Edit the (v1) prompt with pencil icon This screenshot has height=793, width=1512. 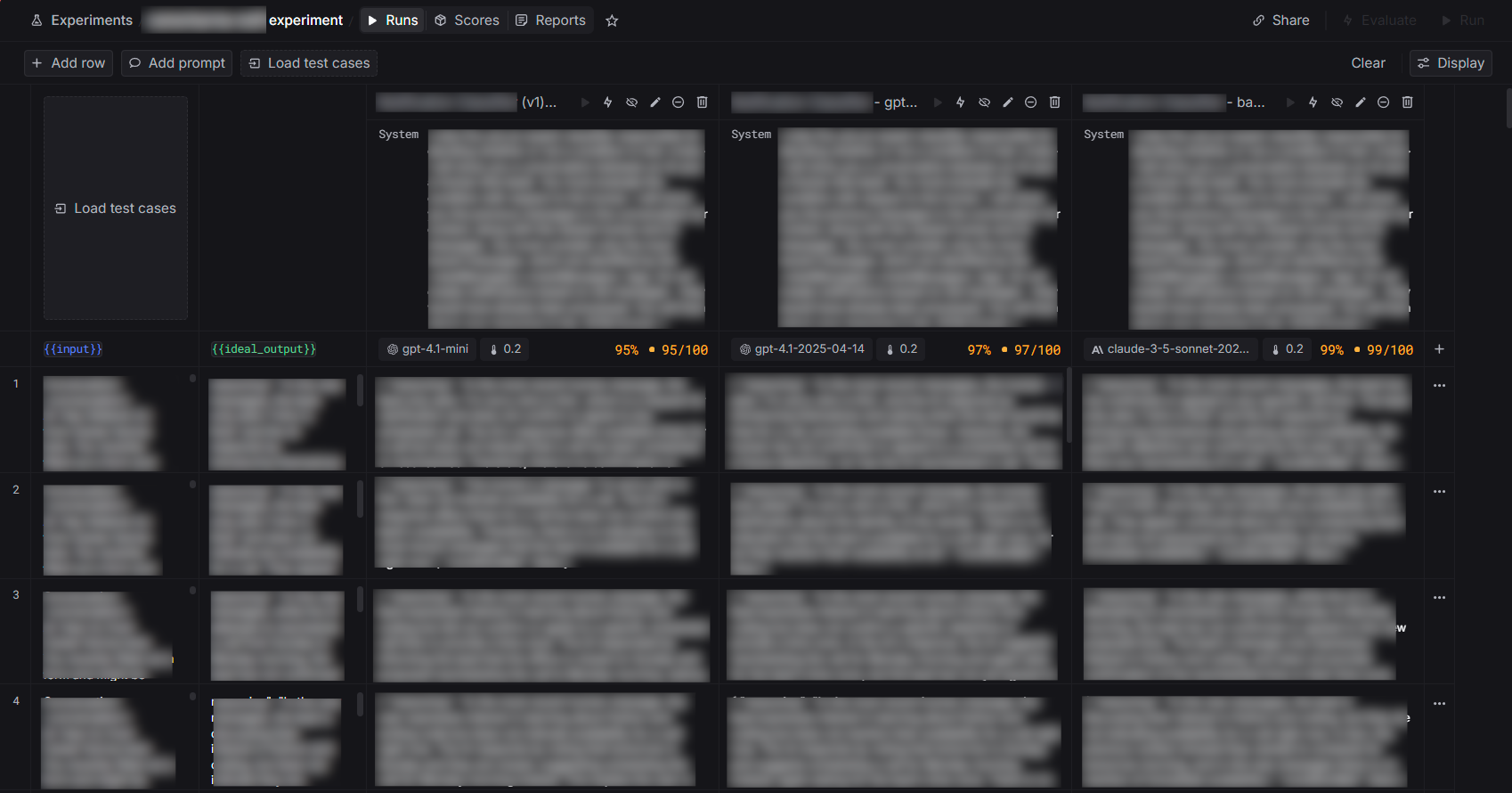(x=654, y=102)
